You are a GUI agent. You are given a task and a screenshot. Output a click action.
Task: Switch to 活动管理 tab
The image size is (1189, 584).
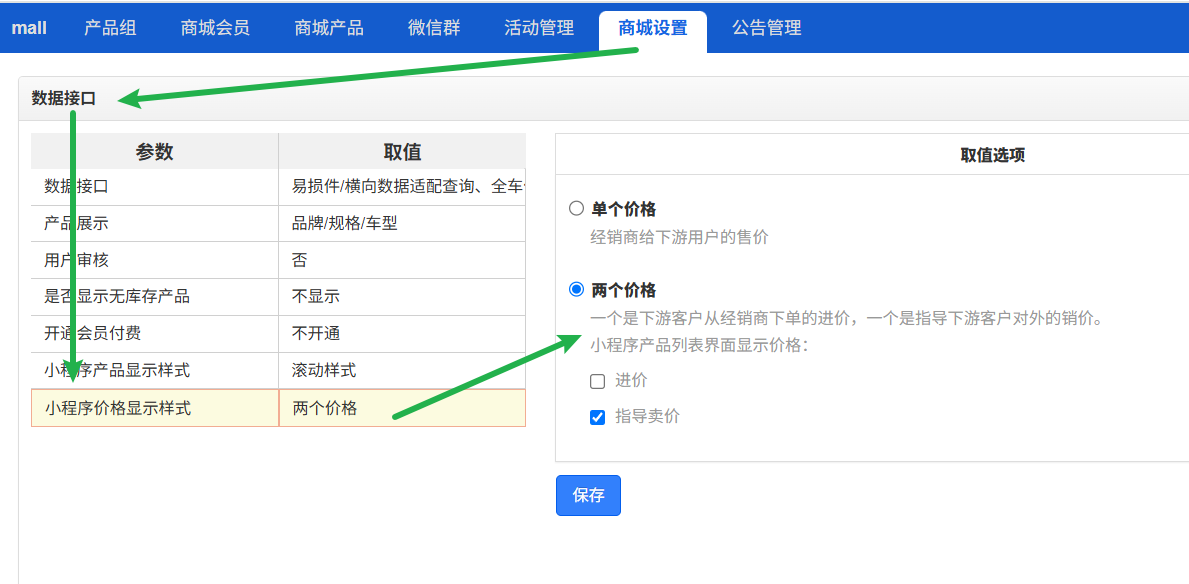539,28
